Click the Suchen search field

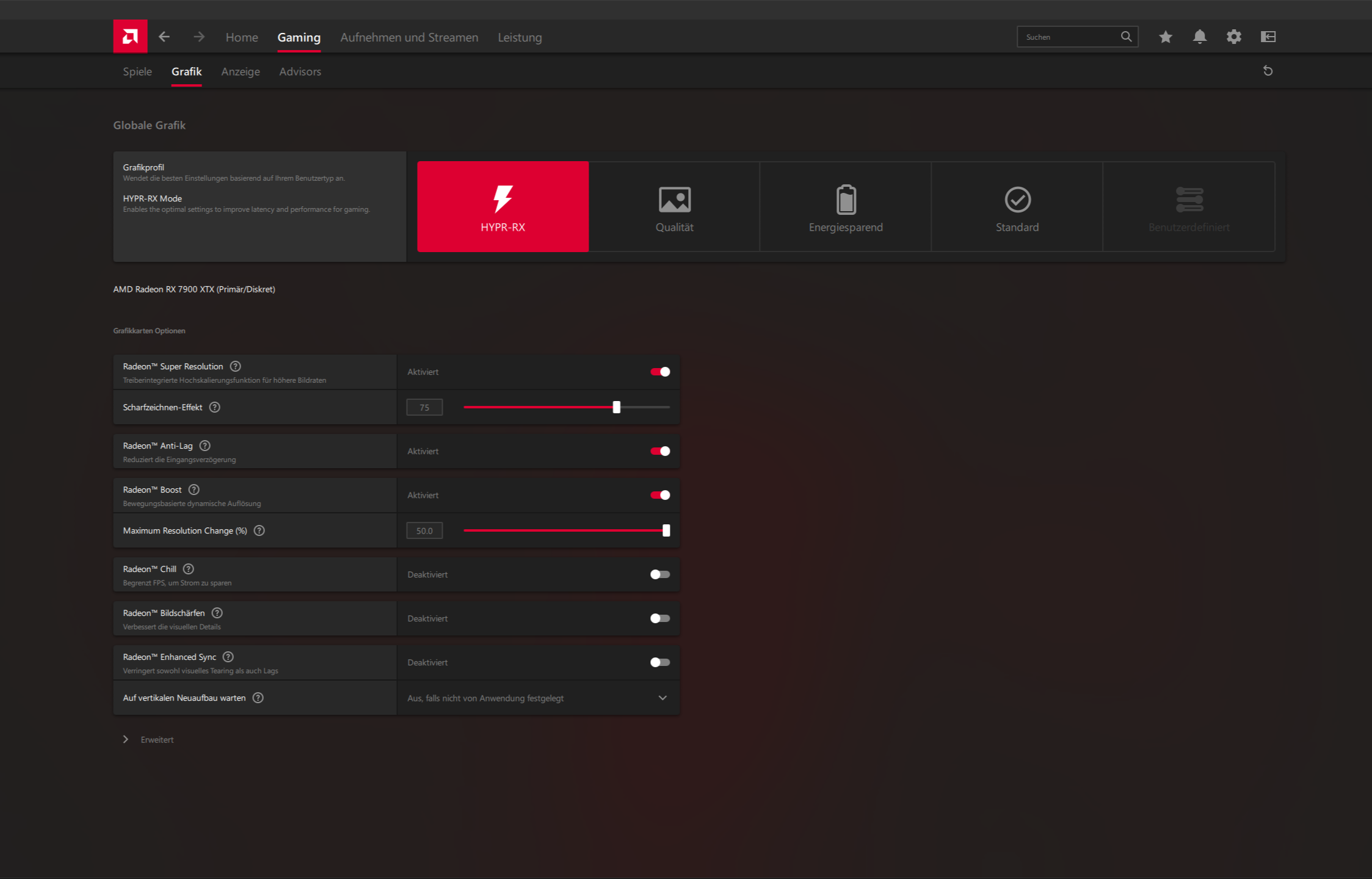click(x=1069, y=37)
